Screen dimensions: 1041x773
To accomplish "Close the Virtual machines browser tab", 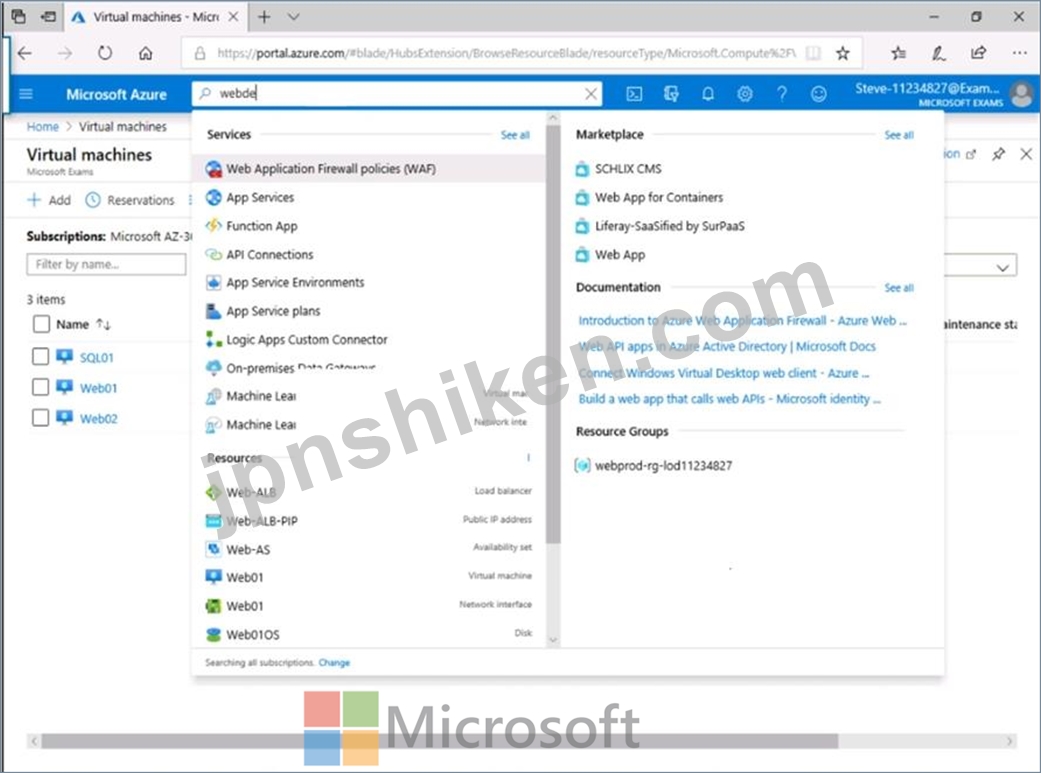I will [x=233, y=17].
